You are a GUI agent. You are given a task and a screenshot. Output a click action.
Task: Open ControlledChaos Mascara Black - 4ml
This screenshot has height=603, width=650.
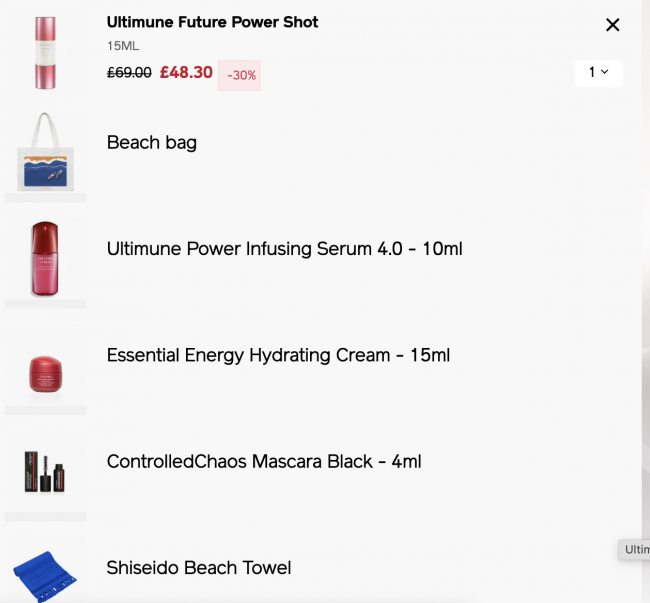coord(264,461)
